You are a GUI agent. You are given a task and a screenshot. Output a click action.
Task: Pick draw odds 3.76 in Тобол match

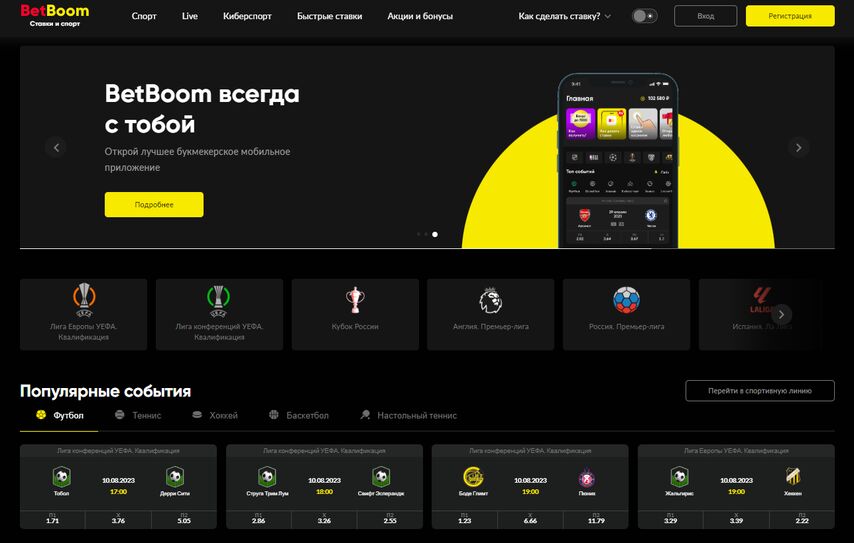tap(118, 519)
